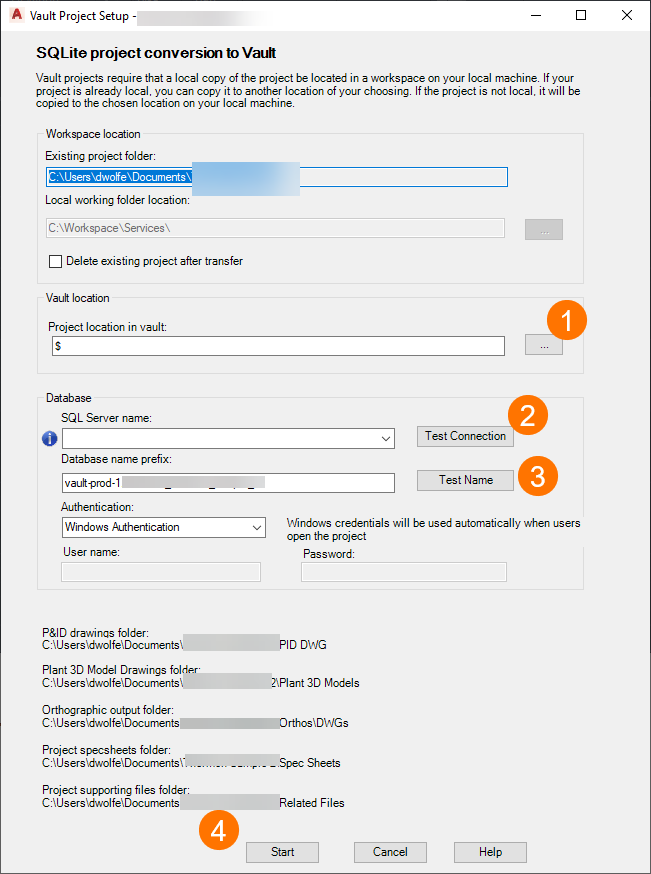651x874 pixels.
Task: Start the project conversion
Action: (x=283, y=852)
